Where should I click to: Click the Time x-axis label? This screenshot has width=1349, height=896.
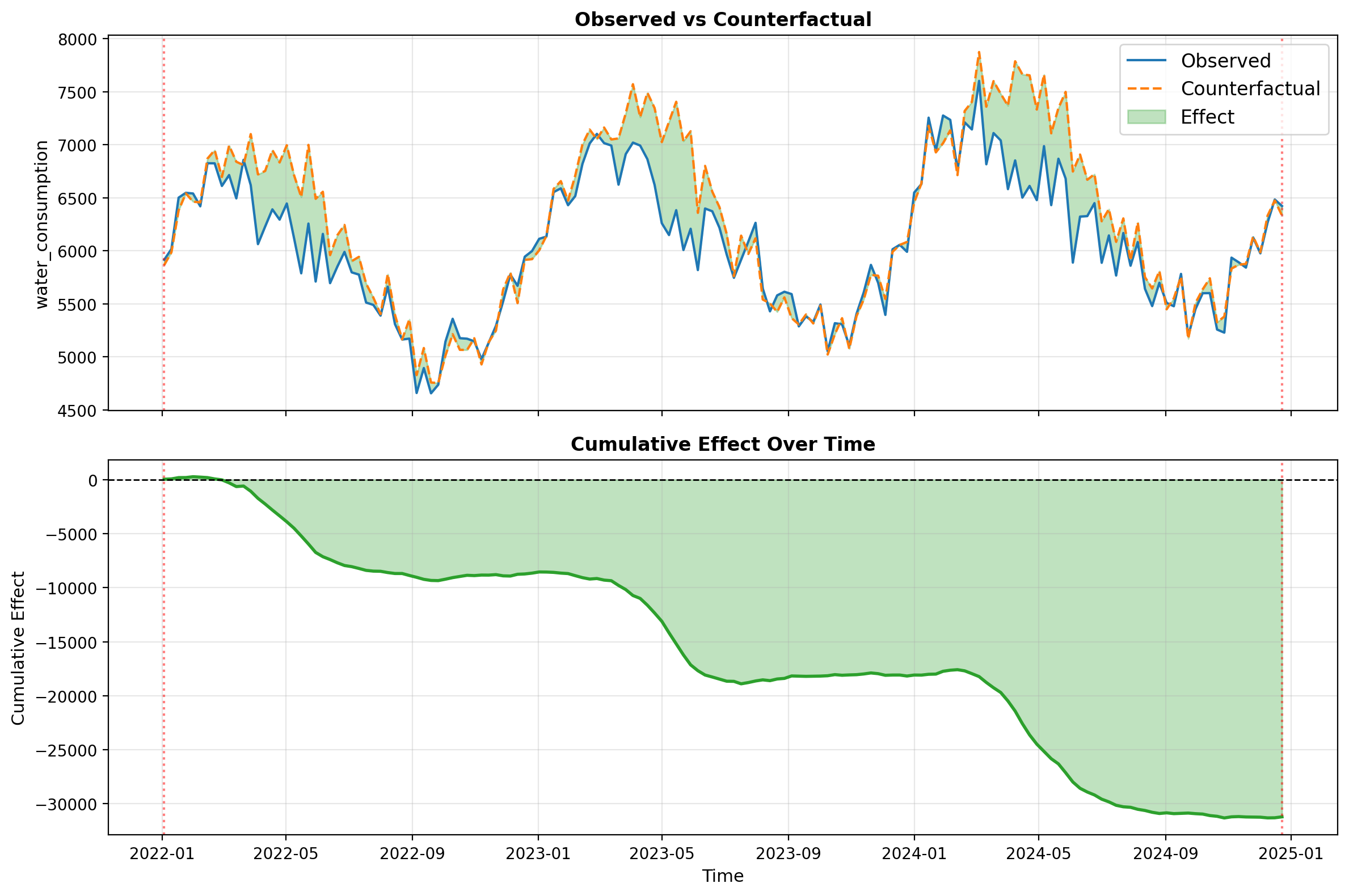click(x=723, y=876)
